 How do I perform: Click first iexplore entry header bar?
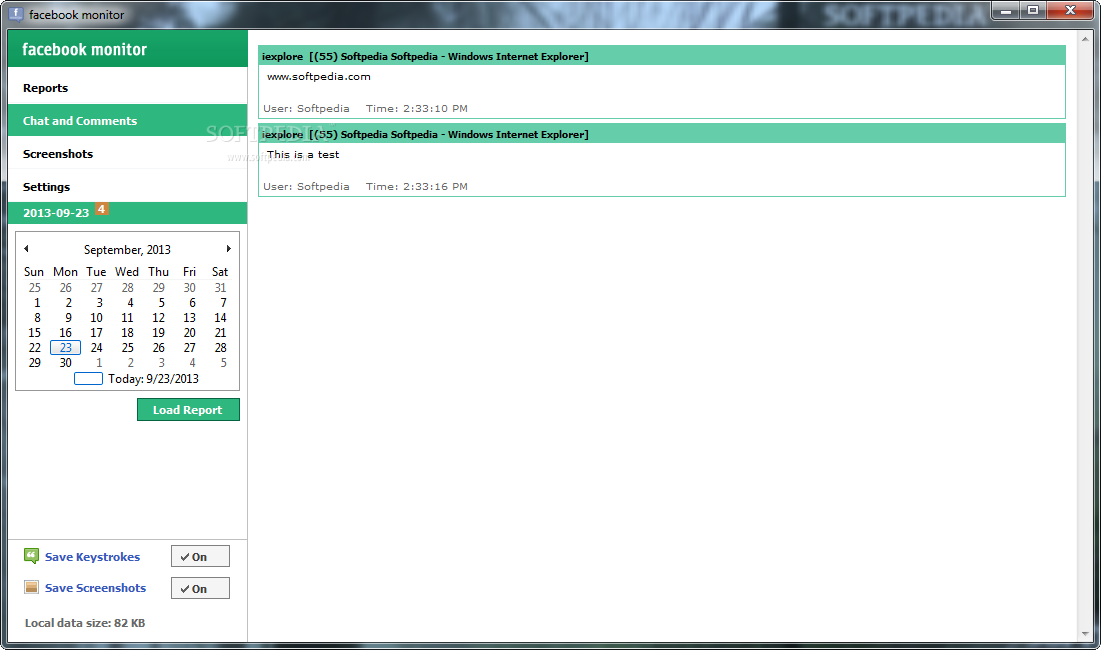coord(661,56)
